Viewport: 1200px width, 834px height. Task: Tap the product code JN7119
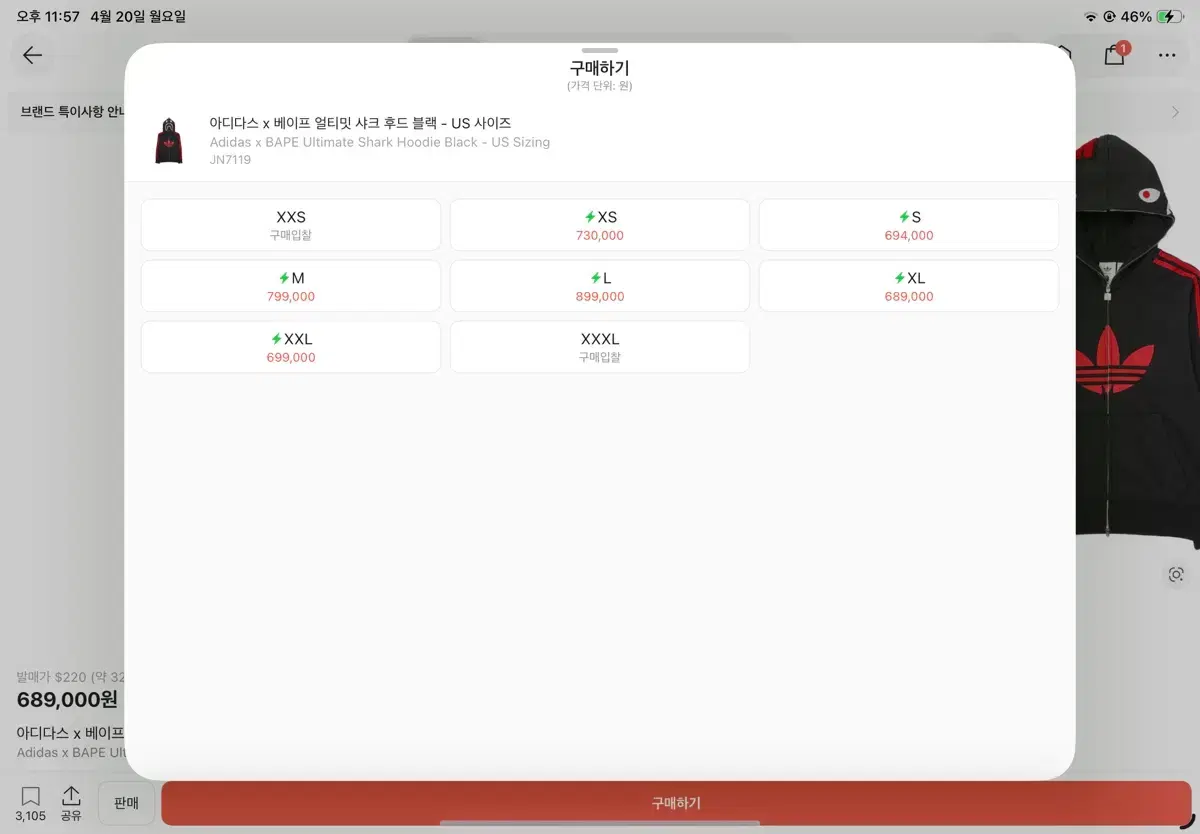(x=231, y=160)
